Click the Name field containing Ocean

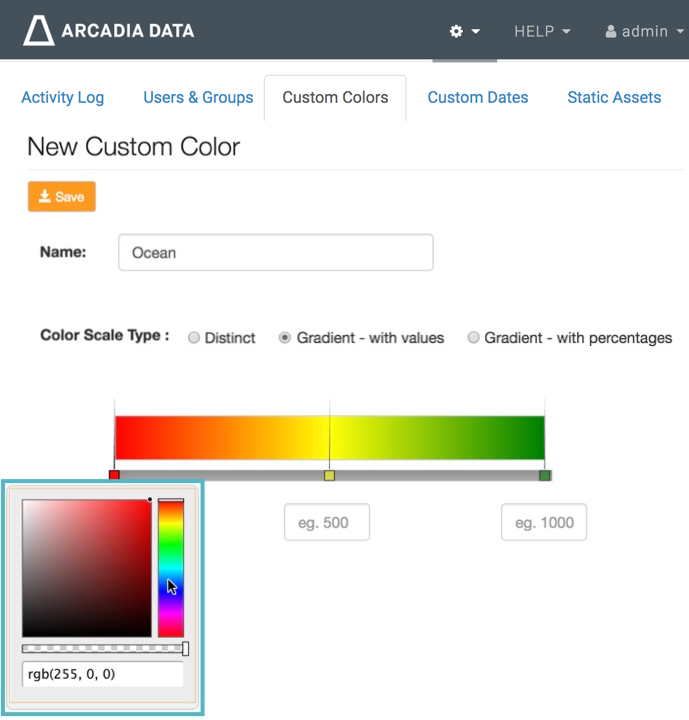tap(275, 253)
